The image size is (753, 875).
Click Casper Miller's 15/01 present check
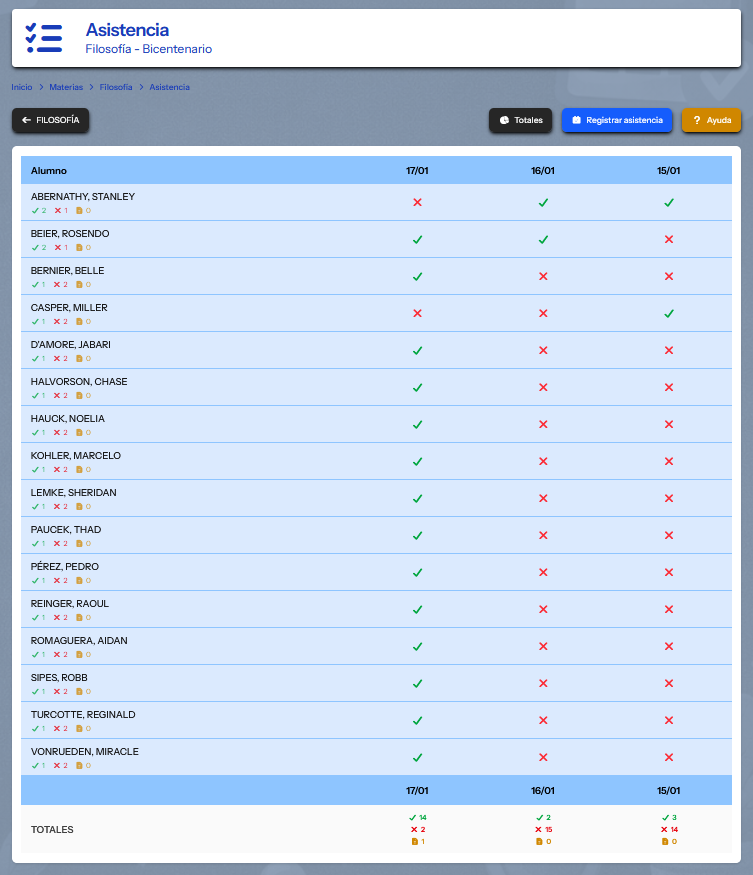669,313
